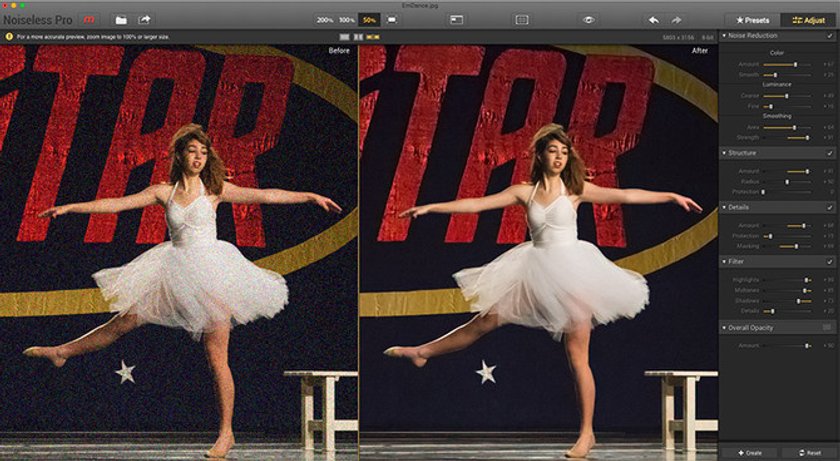
Task: Click the Before label
Action: point(339,51)
